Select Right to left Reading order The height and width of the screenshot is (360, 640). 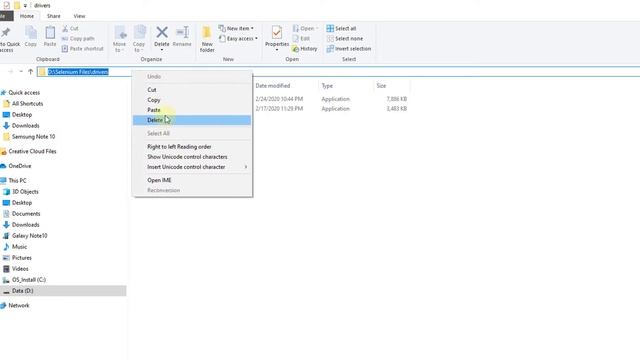192,147
